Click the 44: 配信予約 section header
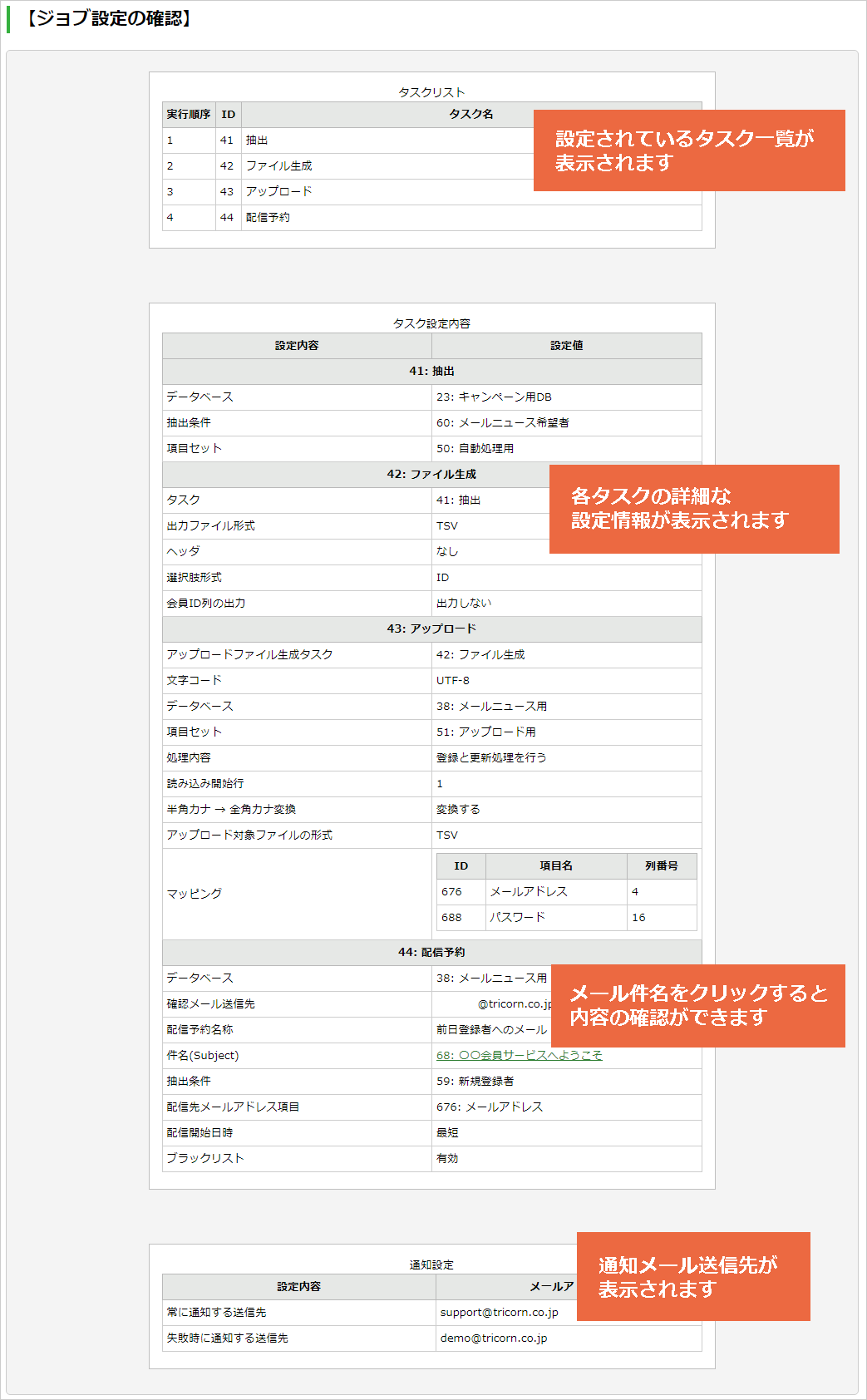867x1400 pixels. pyautogui.click(x=431, y=953)
